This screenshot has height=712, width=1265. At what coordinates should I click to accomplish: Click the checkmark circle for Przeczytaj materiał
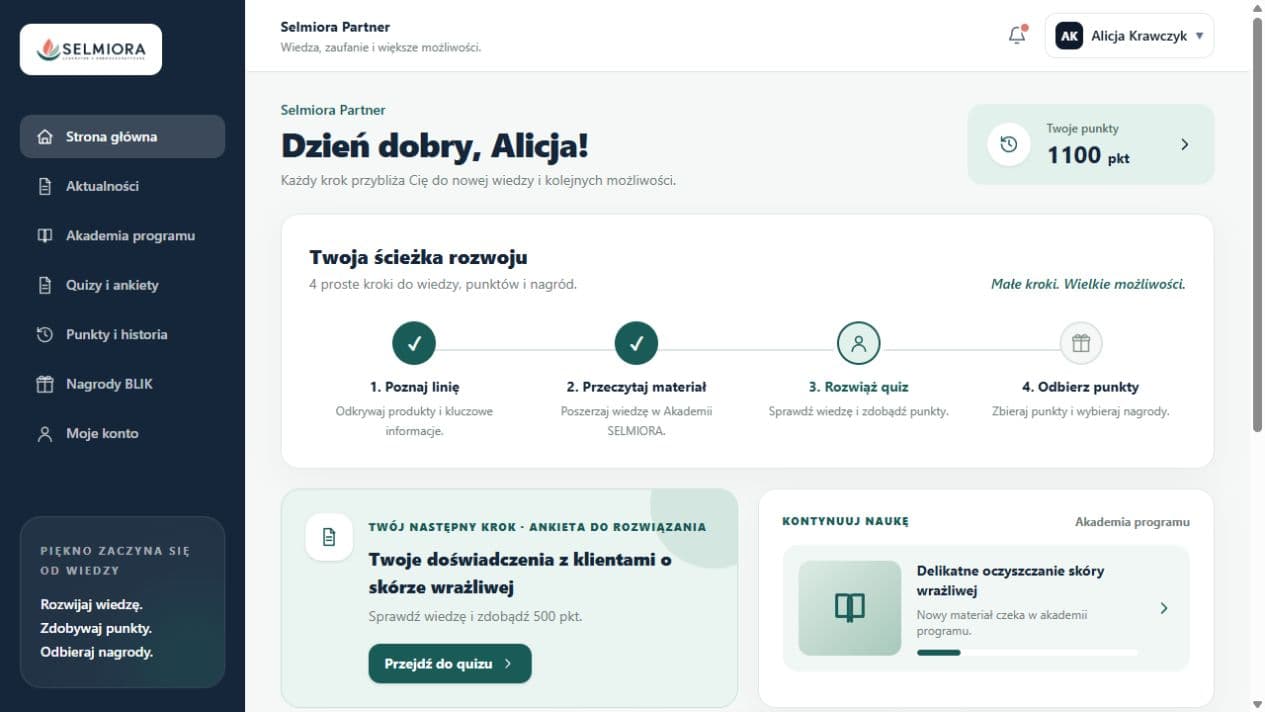pyautogui.click(x=636, y=343)
